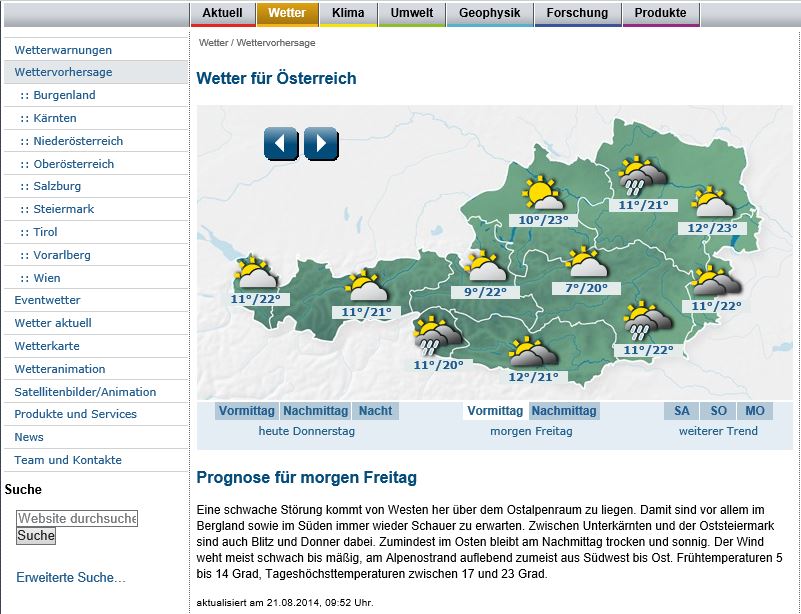Open the Produkte menu tab
Image resolution: width=801 pixels, height=614 pixels.
661,14
